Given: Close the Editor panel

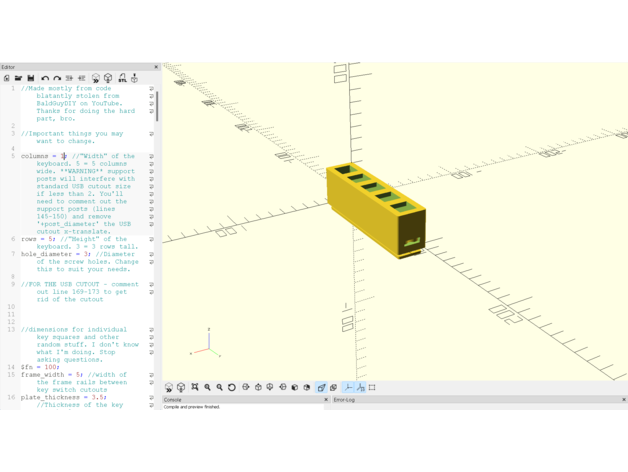Looking at the screenshot, I should pos(156,67).
